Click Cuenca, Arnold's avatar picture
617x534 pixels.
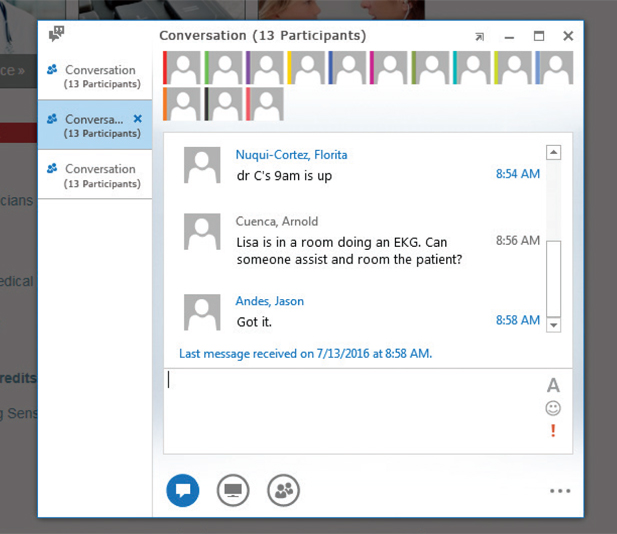(202, 232)
